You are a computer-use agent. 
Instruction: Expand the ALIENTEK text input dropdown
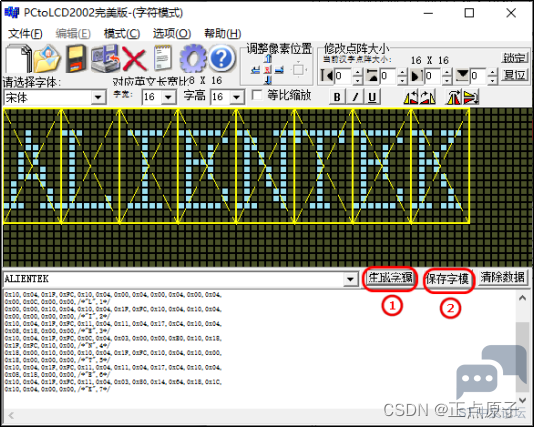[350, 279]
